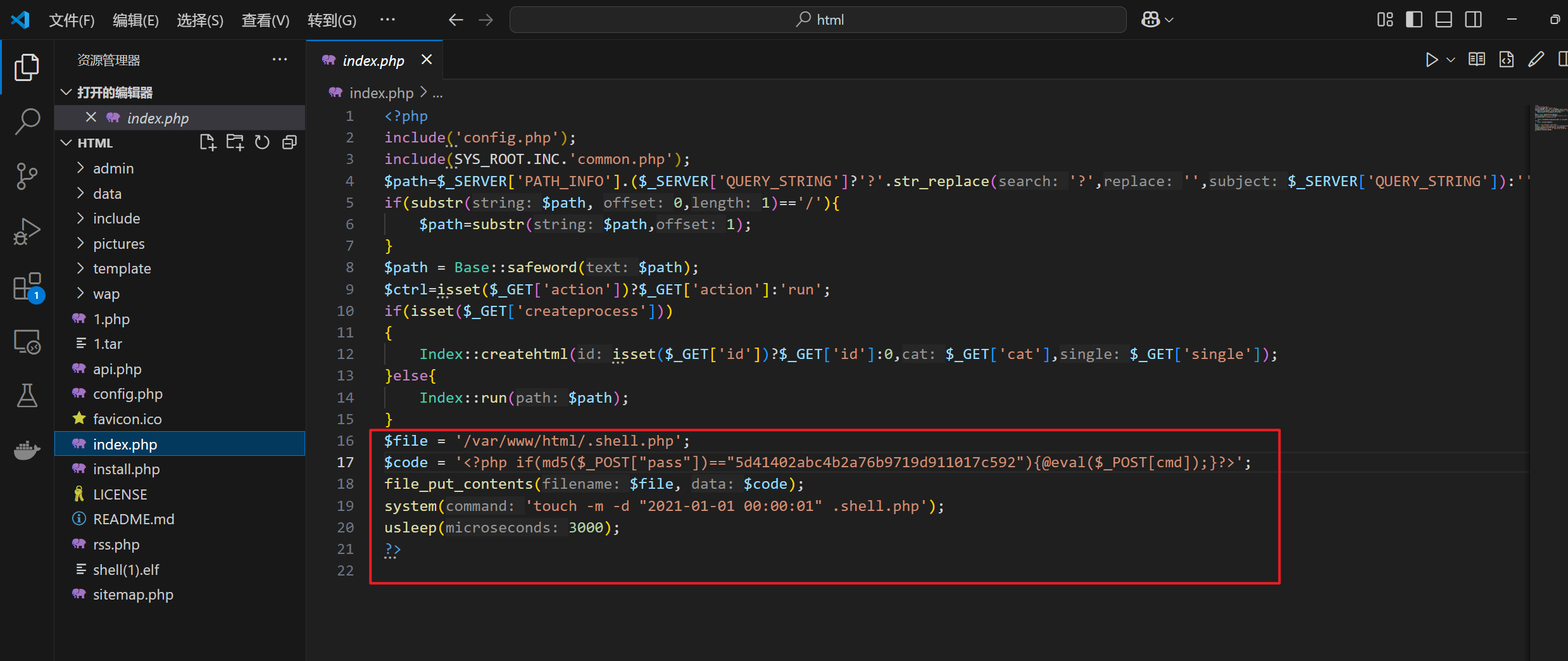
Task: Open Copilot chat icon in title bar
Action: (x=1150, y=20)
